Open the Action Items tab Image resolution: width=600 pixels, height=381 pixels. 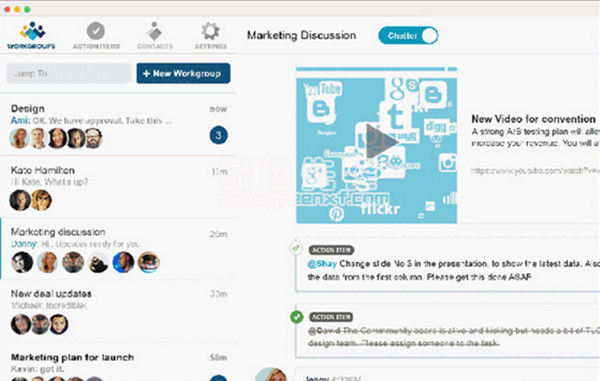96,36
